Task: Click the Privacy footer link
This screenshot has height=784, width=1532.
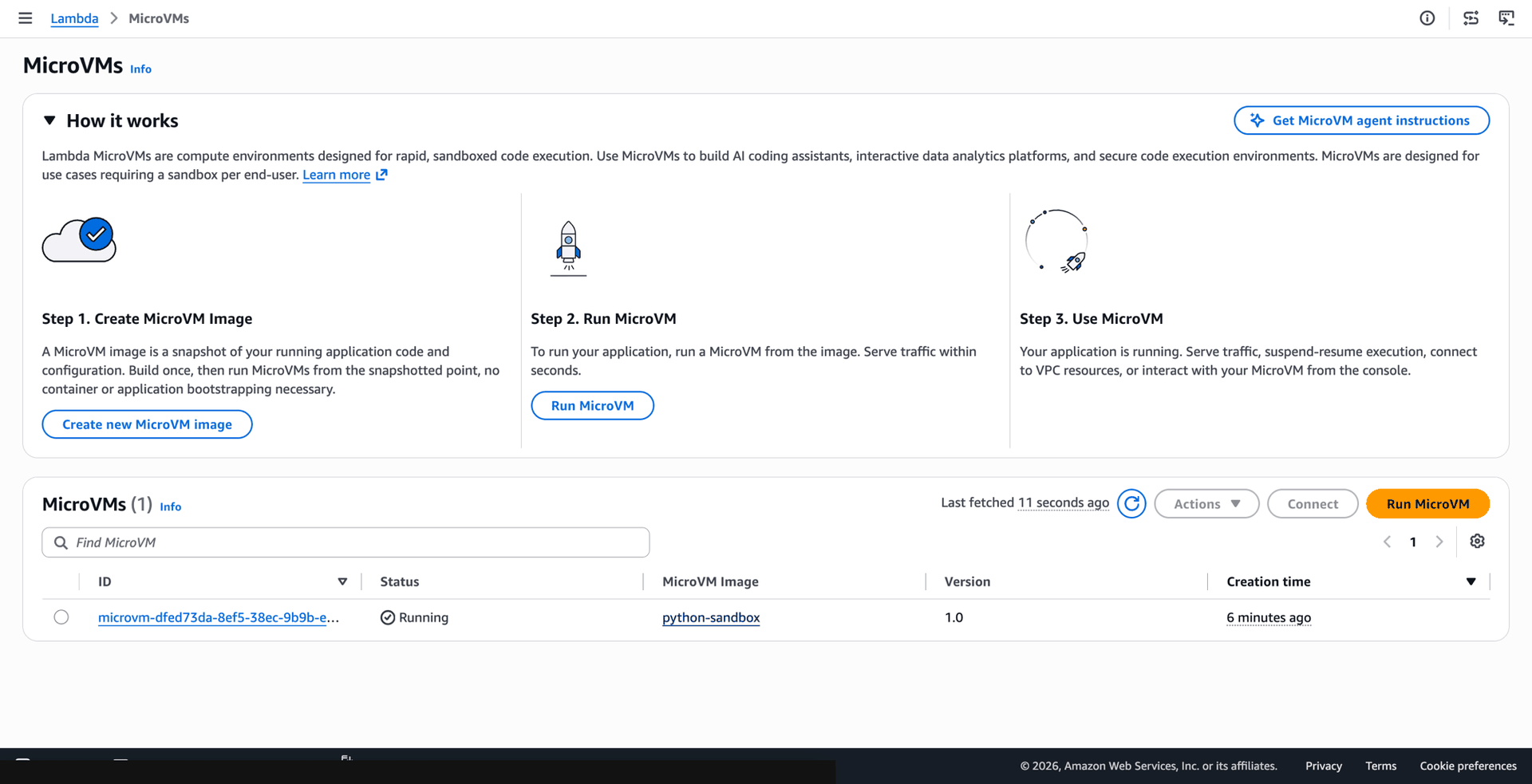Action: pos(1324,766)
